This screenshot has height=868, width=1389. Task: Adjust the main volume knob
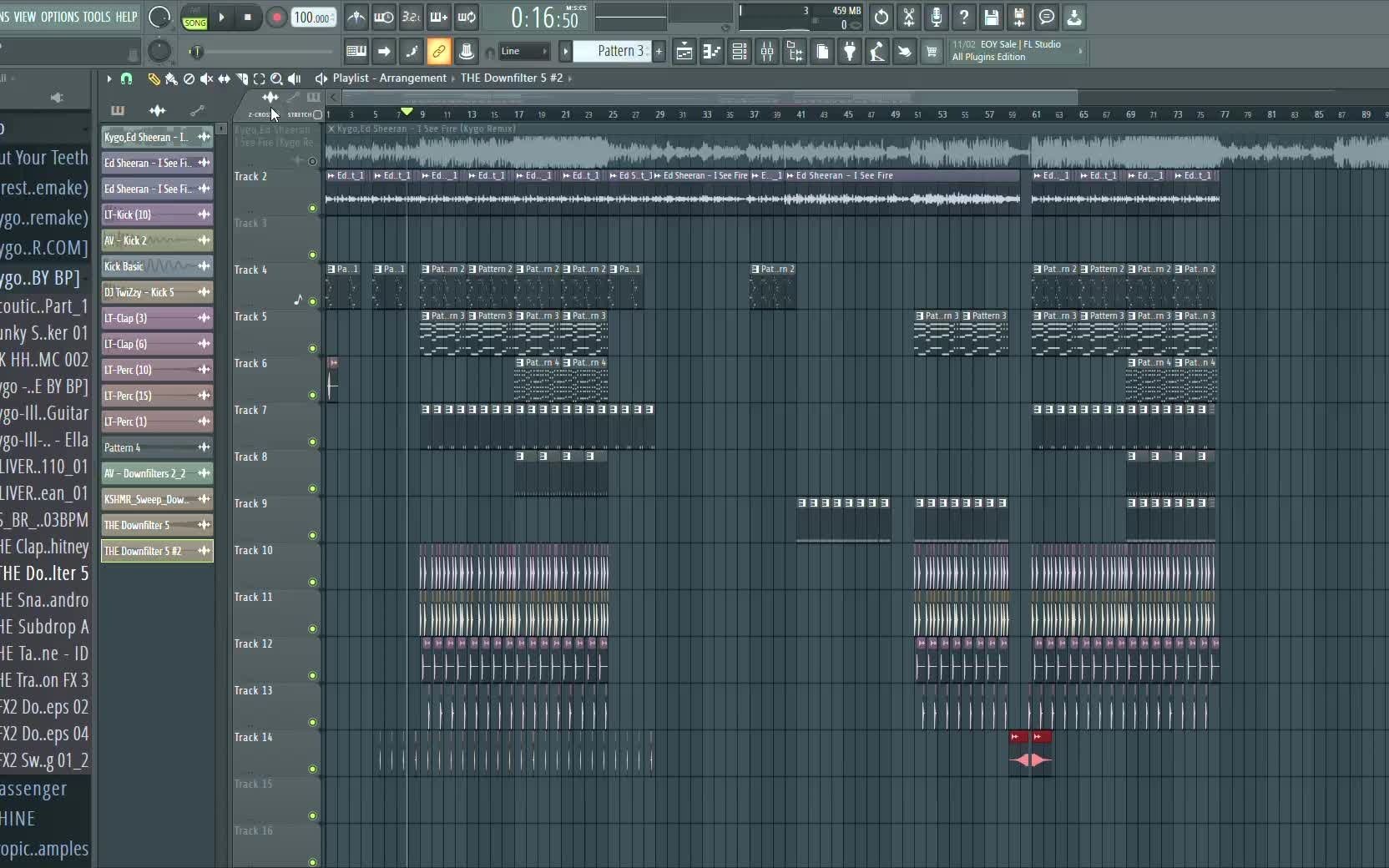click(x=159, y=17)
